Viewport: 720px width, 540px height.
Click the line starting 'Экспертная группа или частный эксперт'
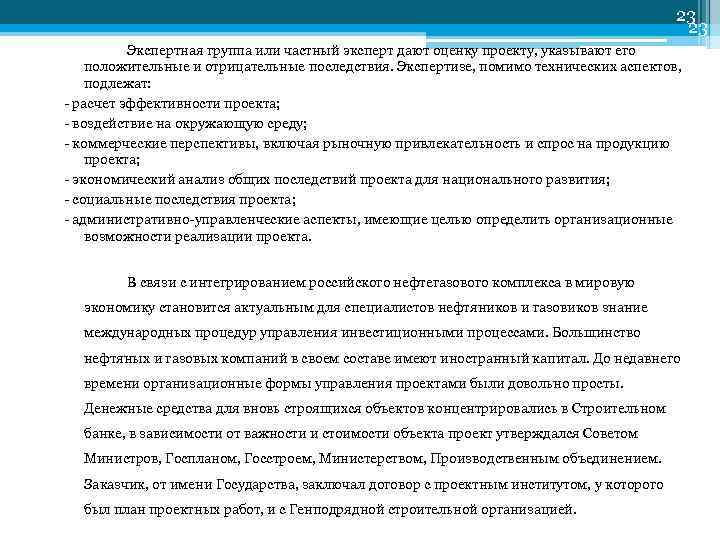pyautogui.click(x=381, y=51)
